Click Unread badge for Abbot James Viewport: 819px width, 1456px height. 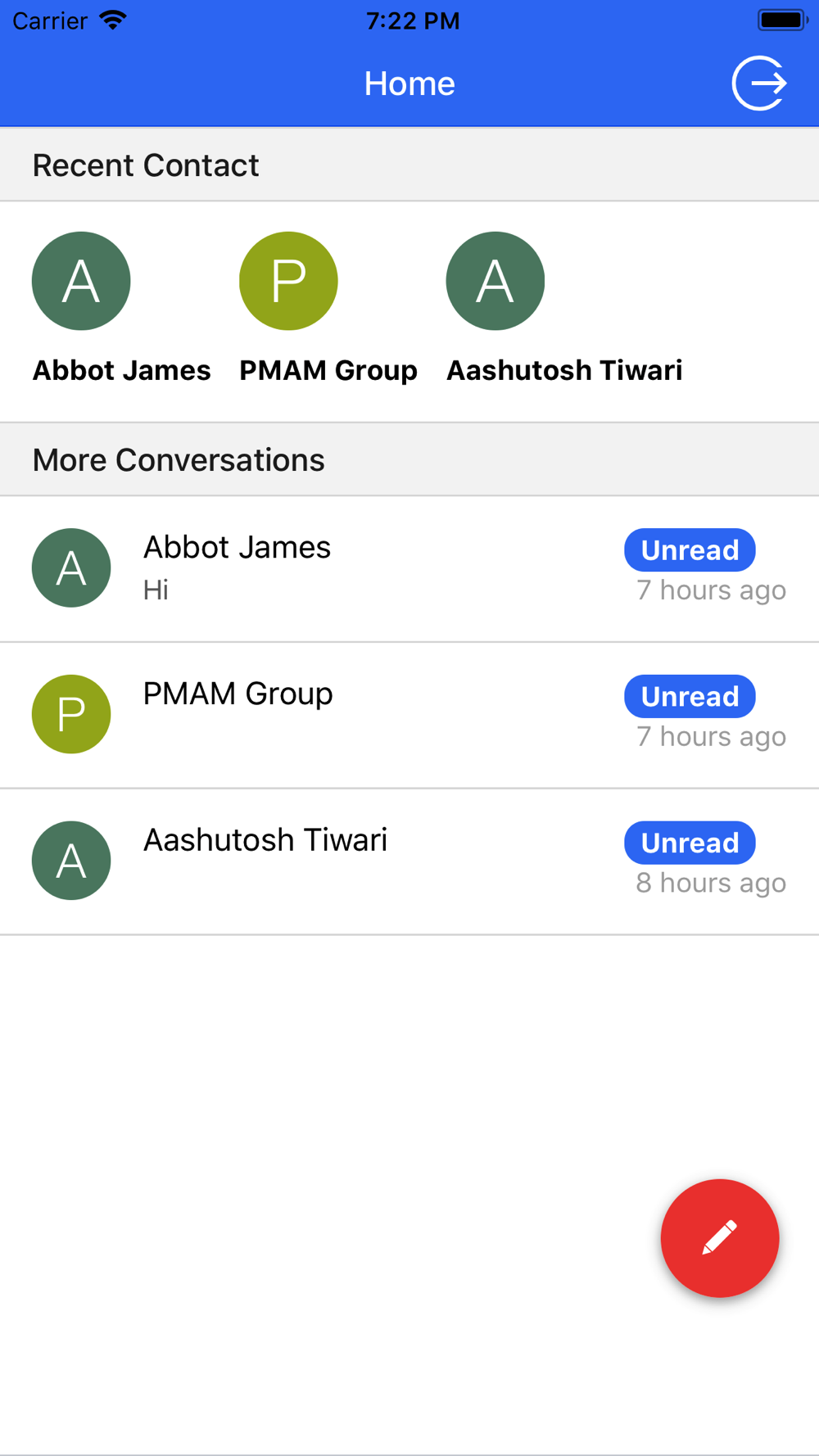[x=690, y=549]
